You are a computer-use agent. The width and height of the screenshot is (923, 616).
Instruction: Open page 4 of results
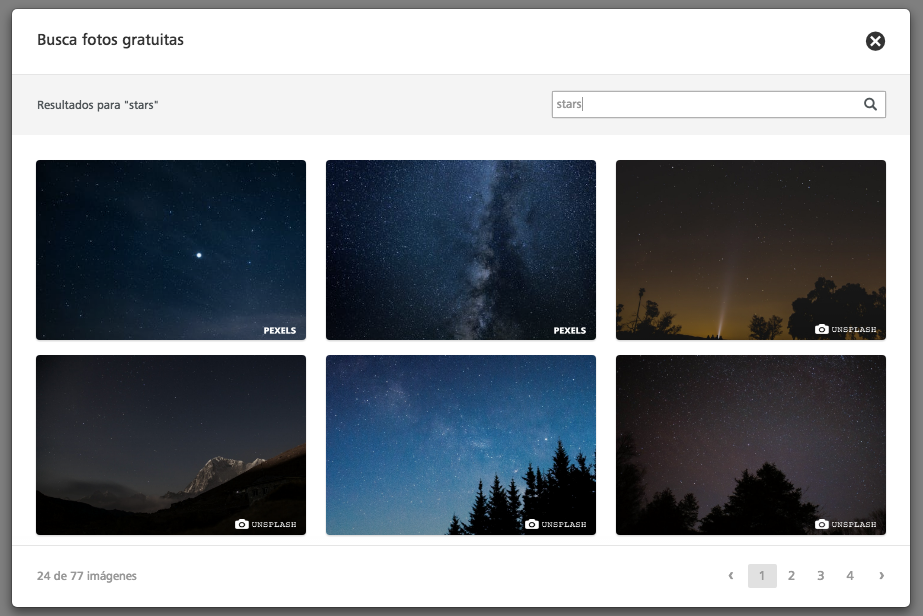coord(850,576)
